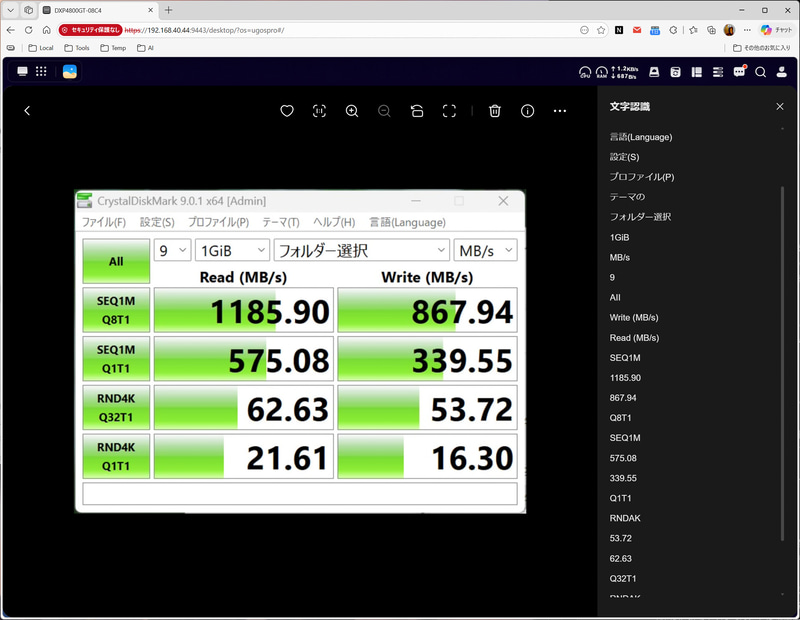Screen dimensions: 800x620
Task: Bookmark this page with the star
Action: (x=601, y=30)
